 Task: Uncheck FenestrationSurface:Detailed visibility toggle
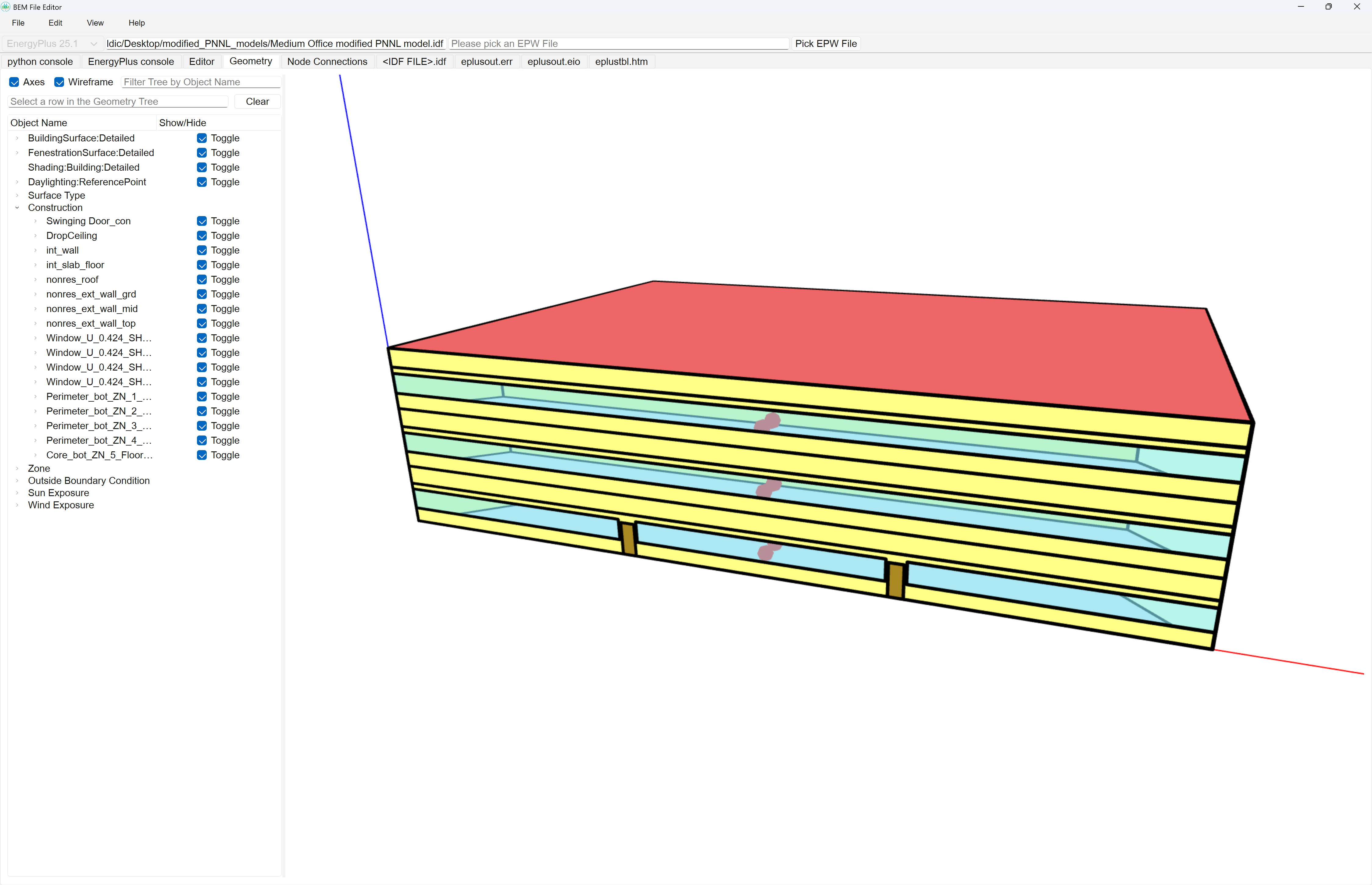[202, 153]
